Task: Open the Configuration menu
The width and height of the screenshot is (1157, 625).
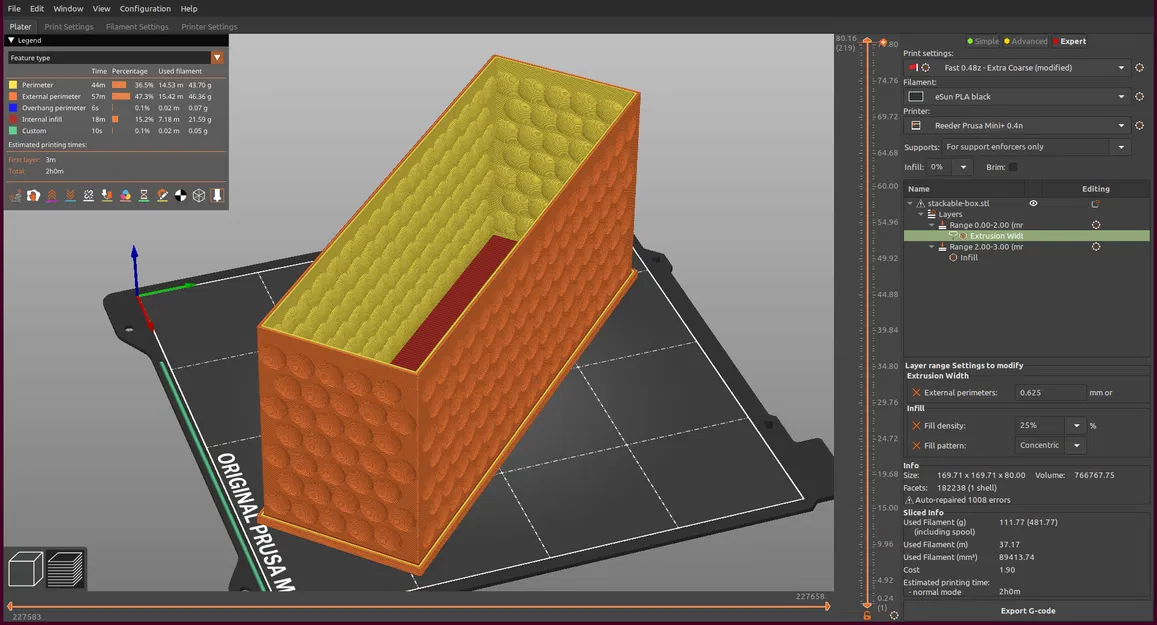Action: click(x=145, y=9)
